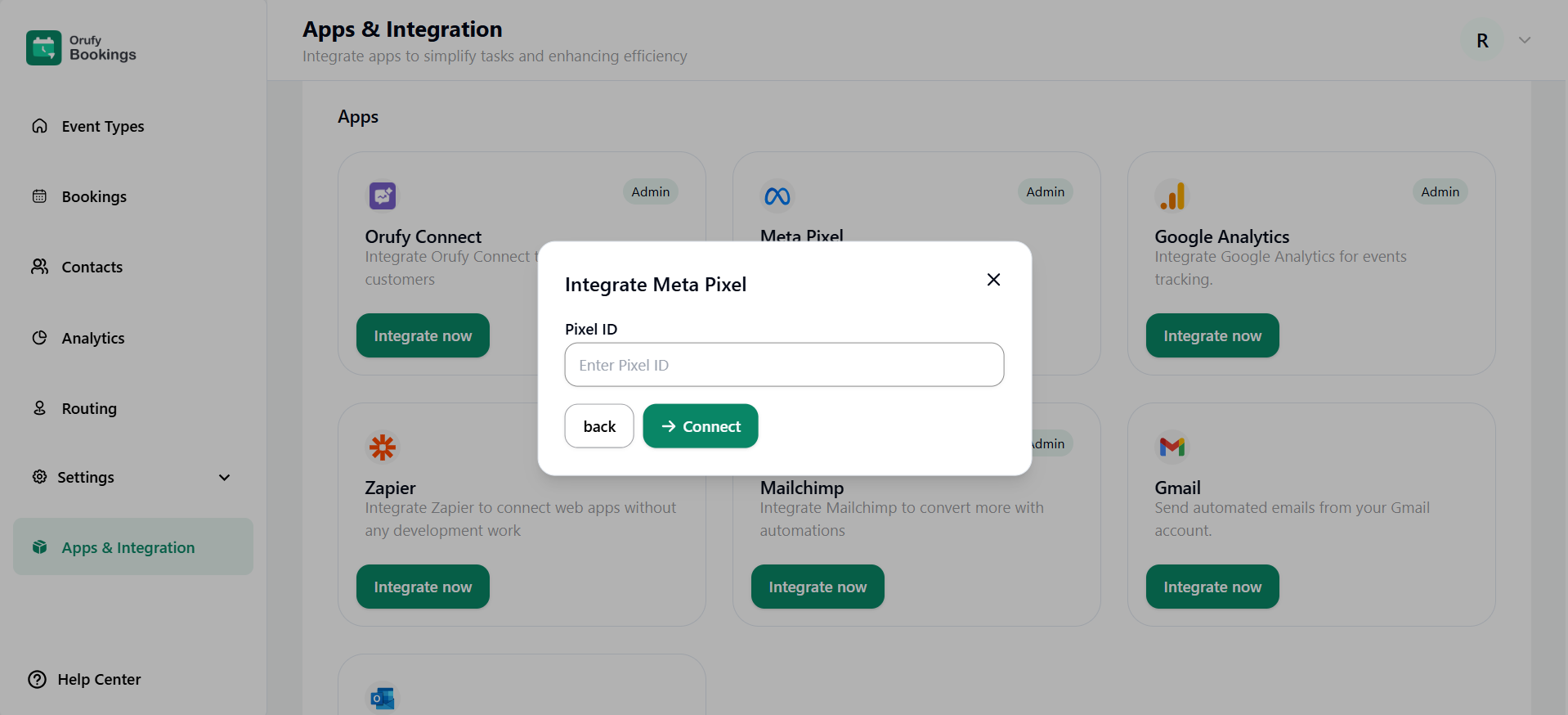Image resolution: width=1568 pixels, height=715 pixels.
Task: Open Event Types in sidebar
Action: click(102, 126)
